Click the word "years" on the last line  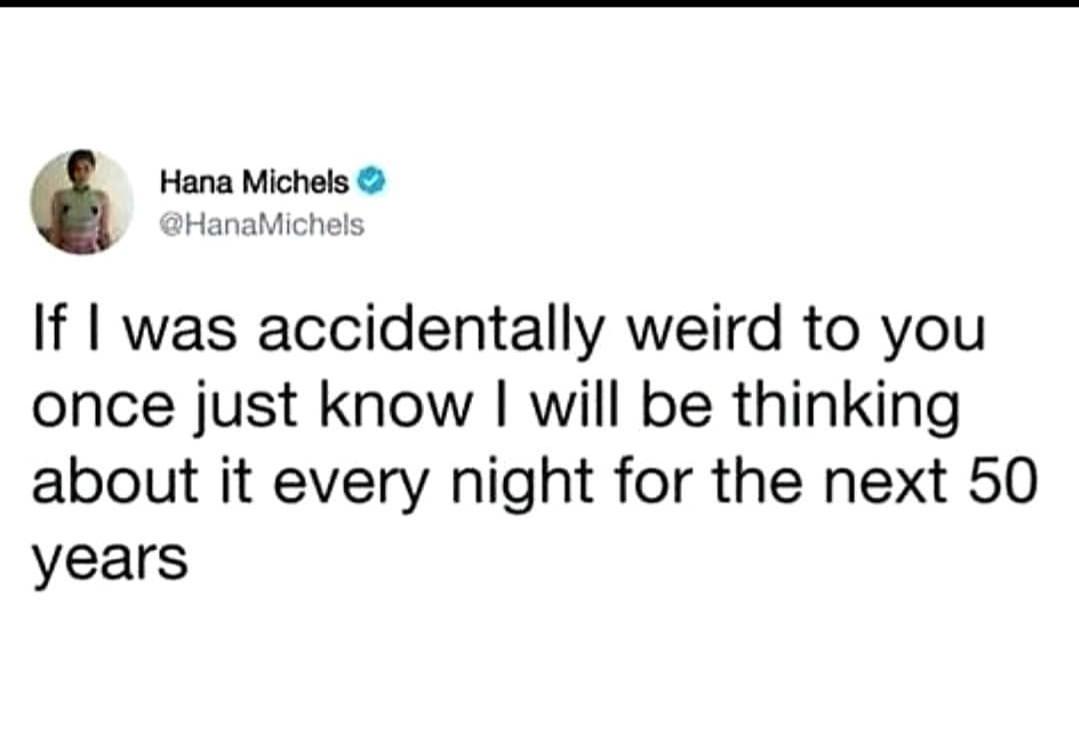[x=110, y=560]
